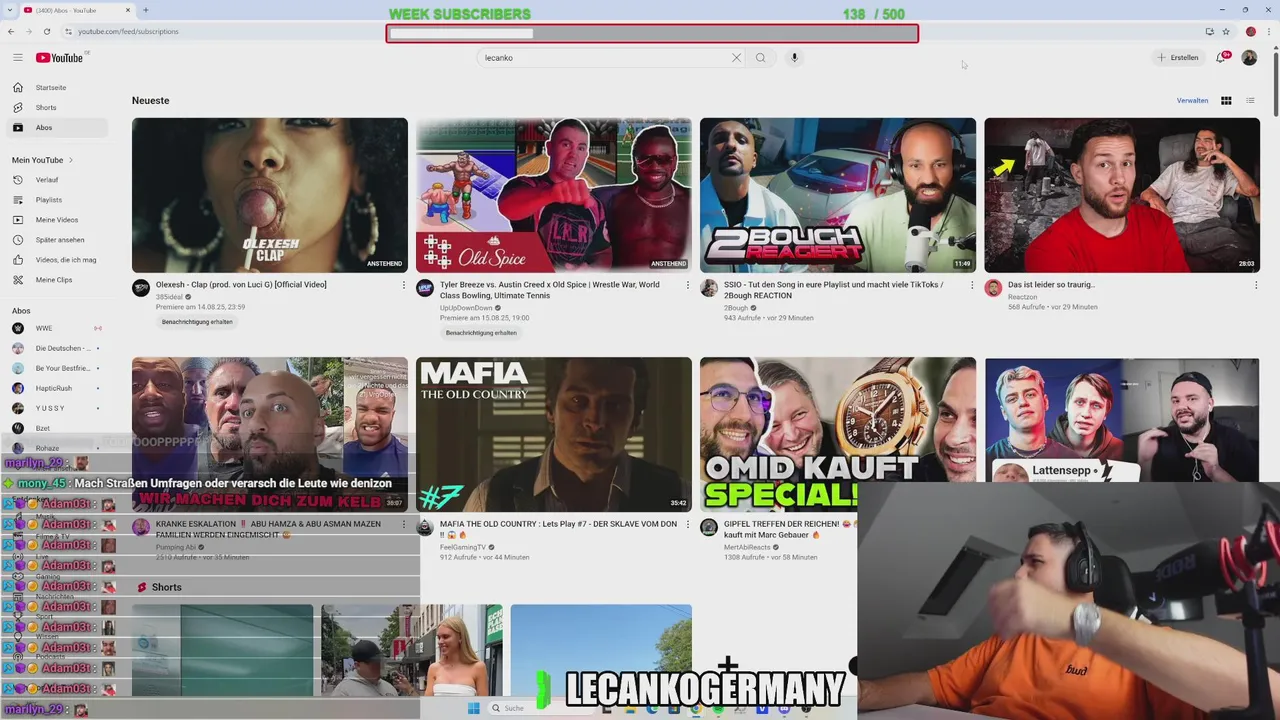Open the liked videos sidebar entry
The image size is (1280, 720).
[57, 260]
